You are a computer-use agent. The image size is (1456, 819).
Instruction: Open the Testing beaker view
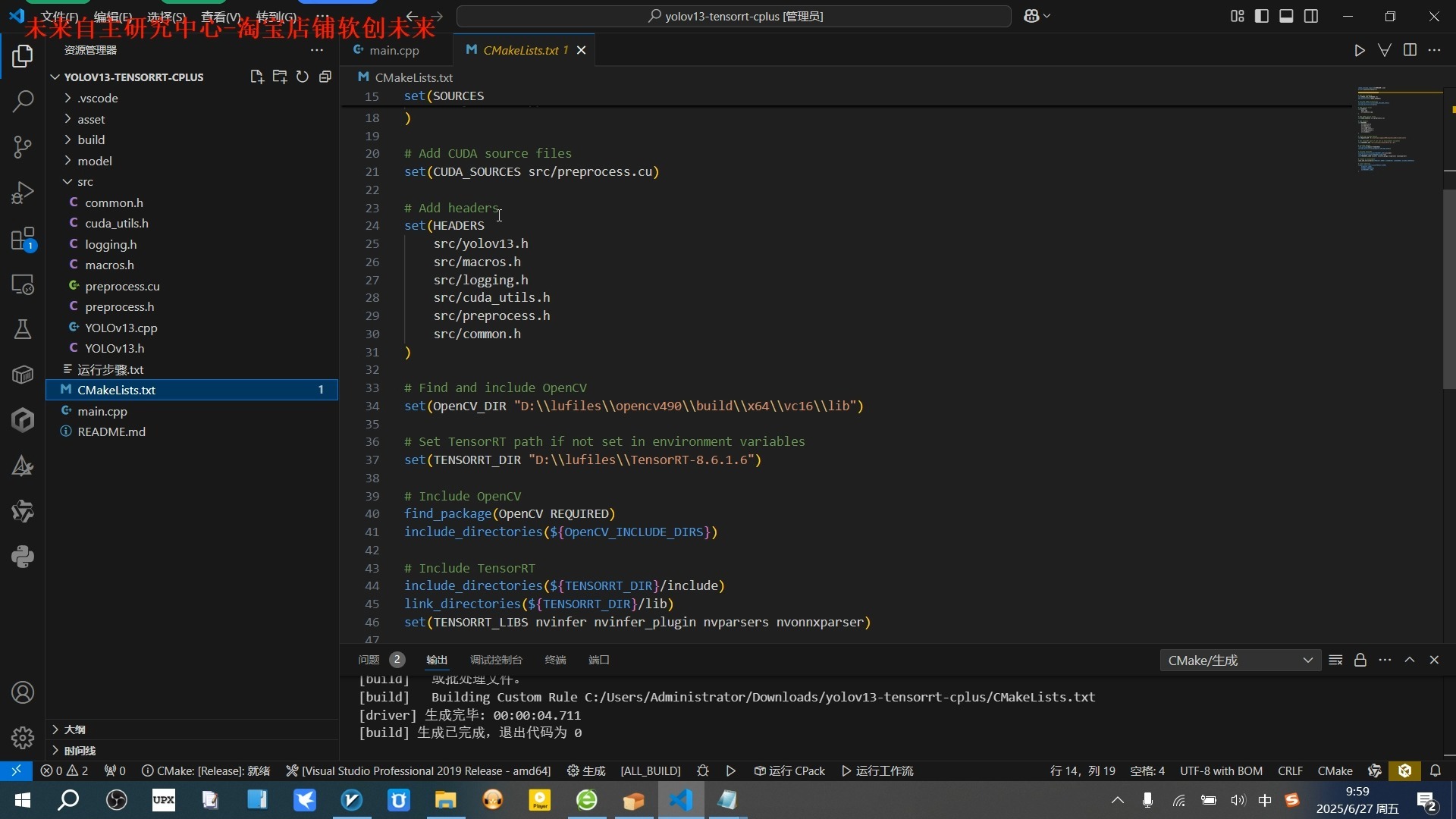(x=22, y=329)
